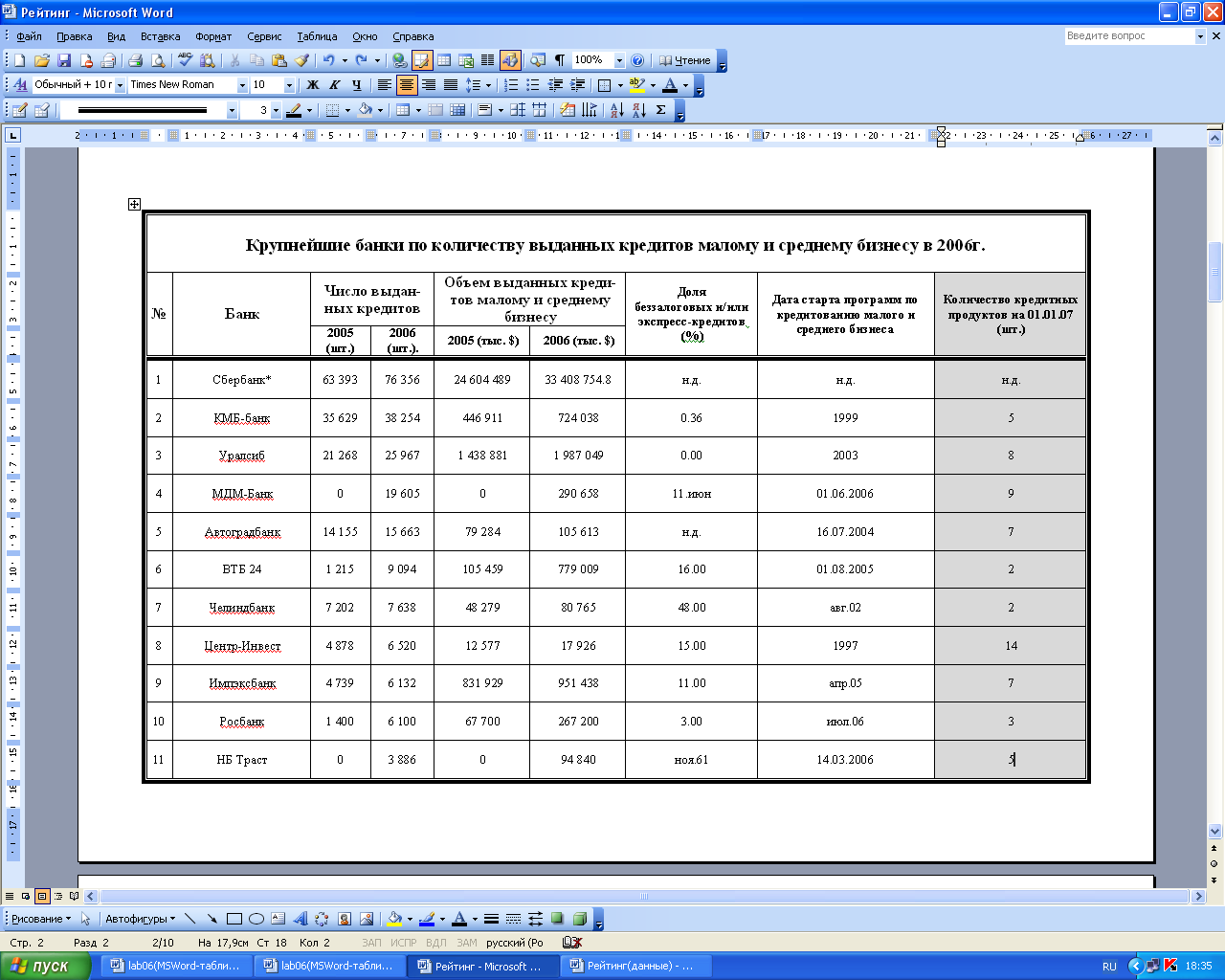Viewport: 1225px width, 980px height.
Task: Apply the yellow highlight color
Action: [x=636, y=85]
